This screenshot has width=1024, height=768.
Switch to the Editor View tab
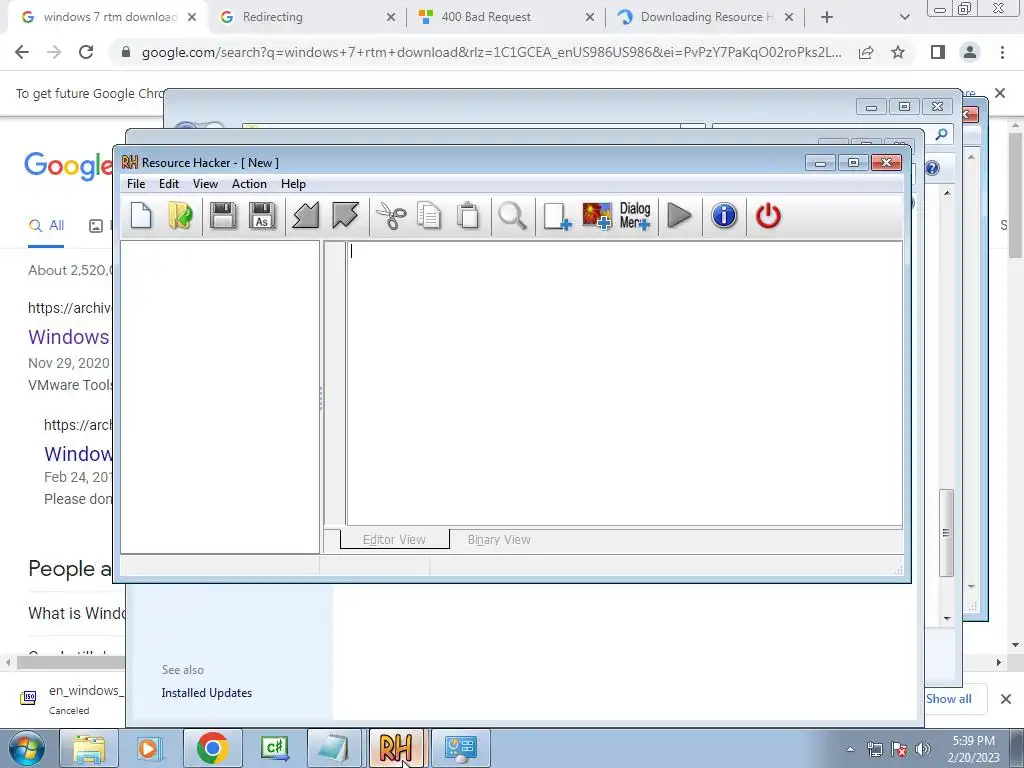(x=394, y=539)
